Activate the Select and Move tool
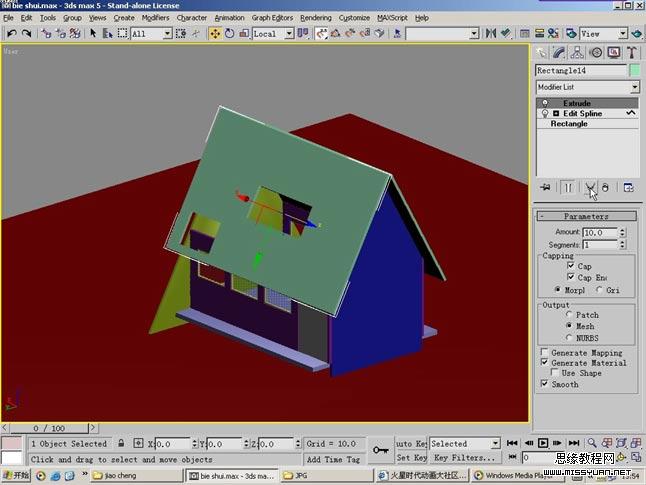 tap(215, 33)
